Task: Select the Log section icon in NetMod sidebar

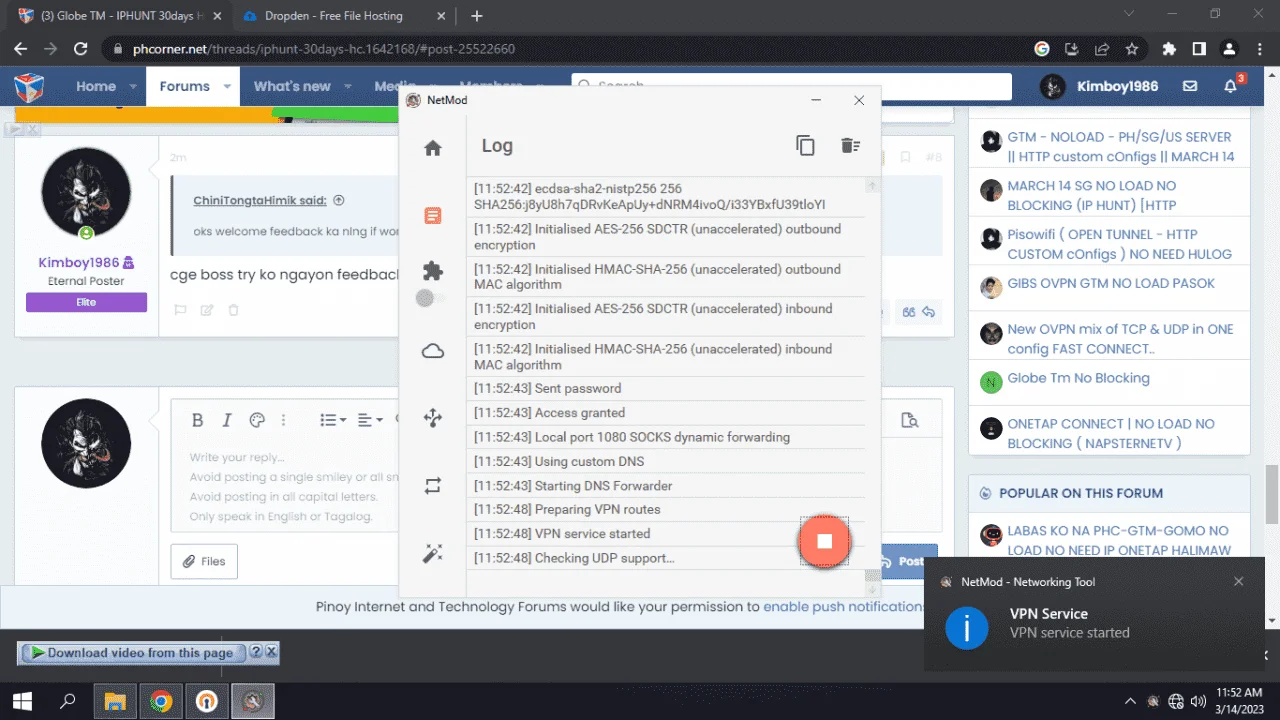Action: (x=432, y=215)
